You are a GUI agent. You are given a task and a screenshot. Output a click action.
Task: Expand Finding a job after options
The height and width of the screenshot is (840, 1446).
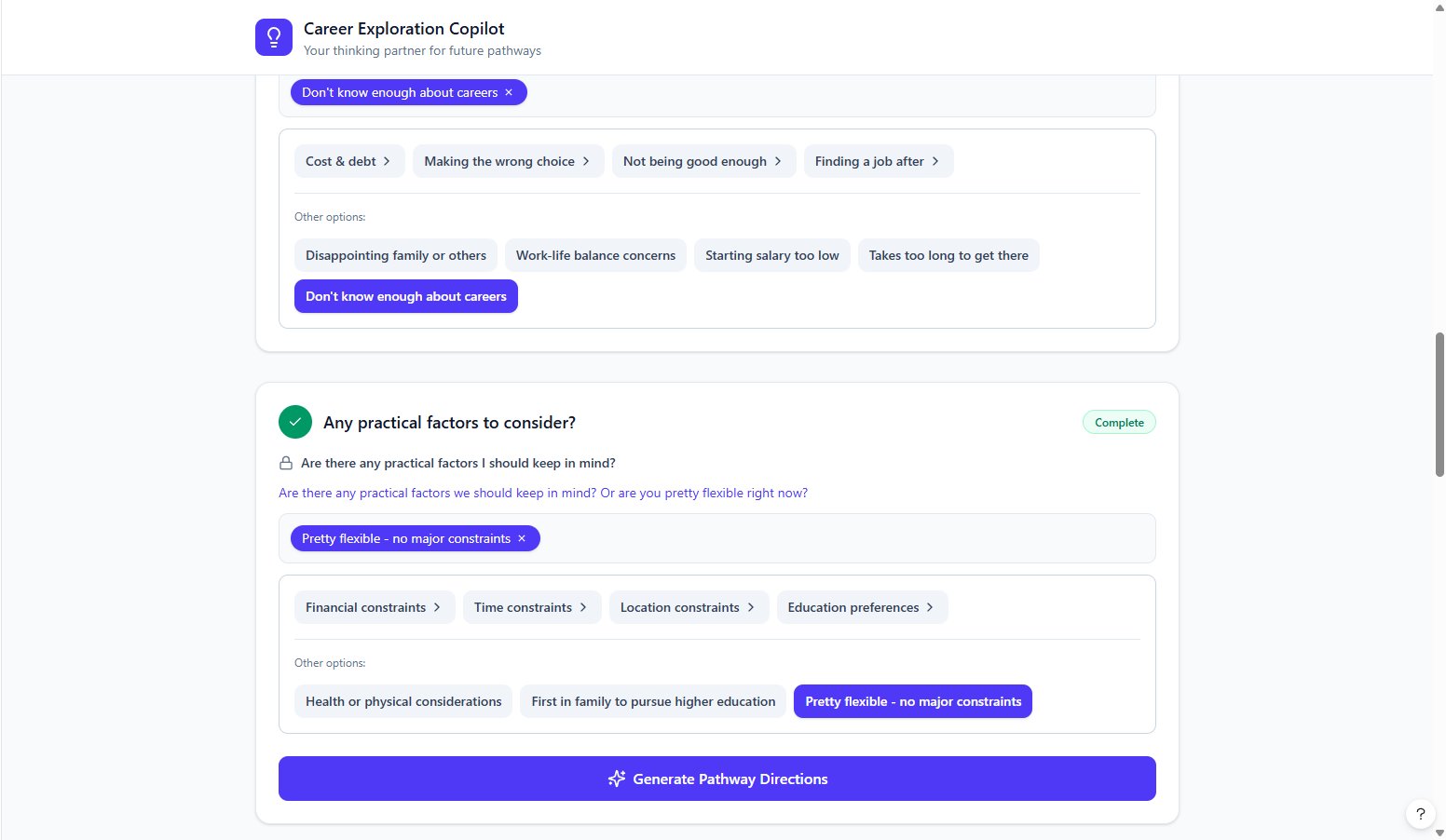pyautogui.click(x=879, y=161)
